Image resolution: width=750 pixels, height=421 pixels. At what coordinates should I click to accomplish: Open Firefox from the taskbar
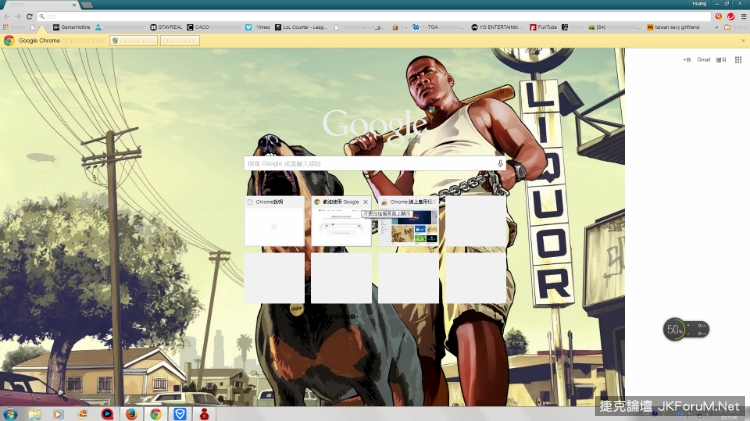click(131, 412)
